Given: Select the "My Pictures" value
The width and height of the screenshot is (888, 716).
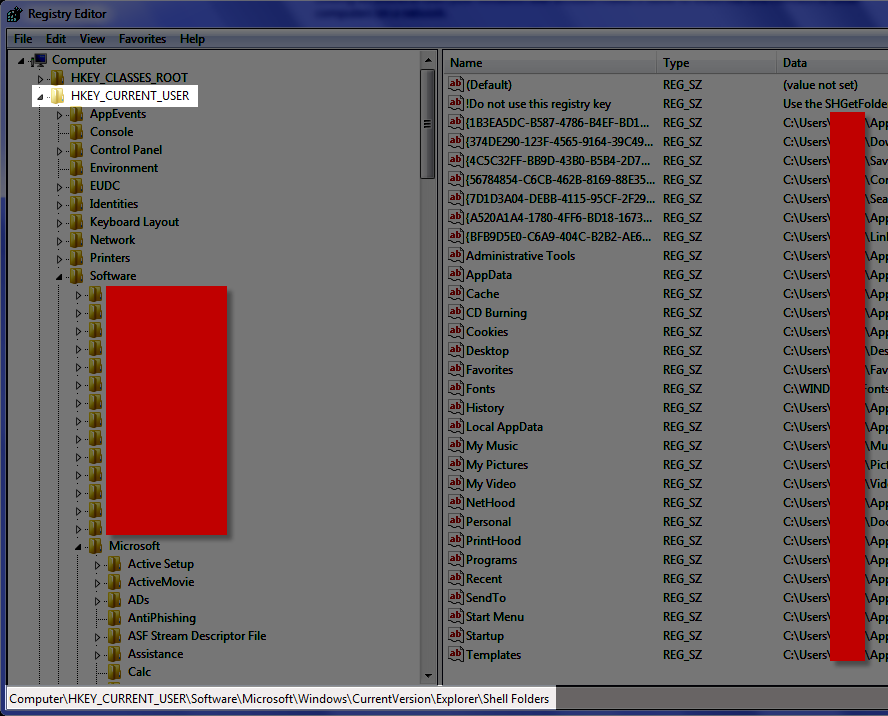Looking at the screenshot, I should point(497,464).
